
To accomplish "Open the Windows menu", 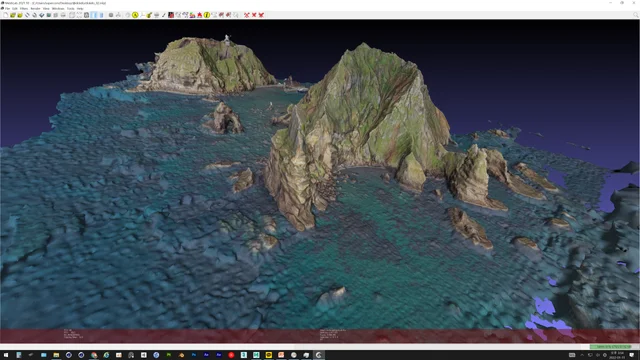I will 58,8.
